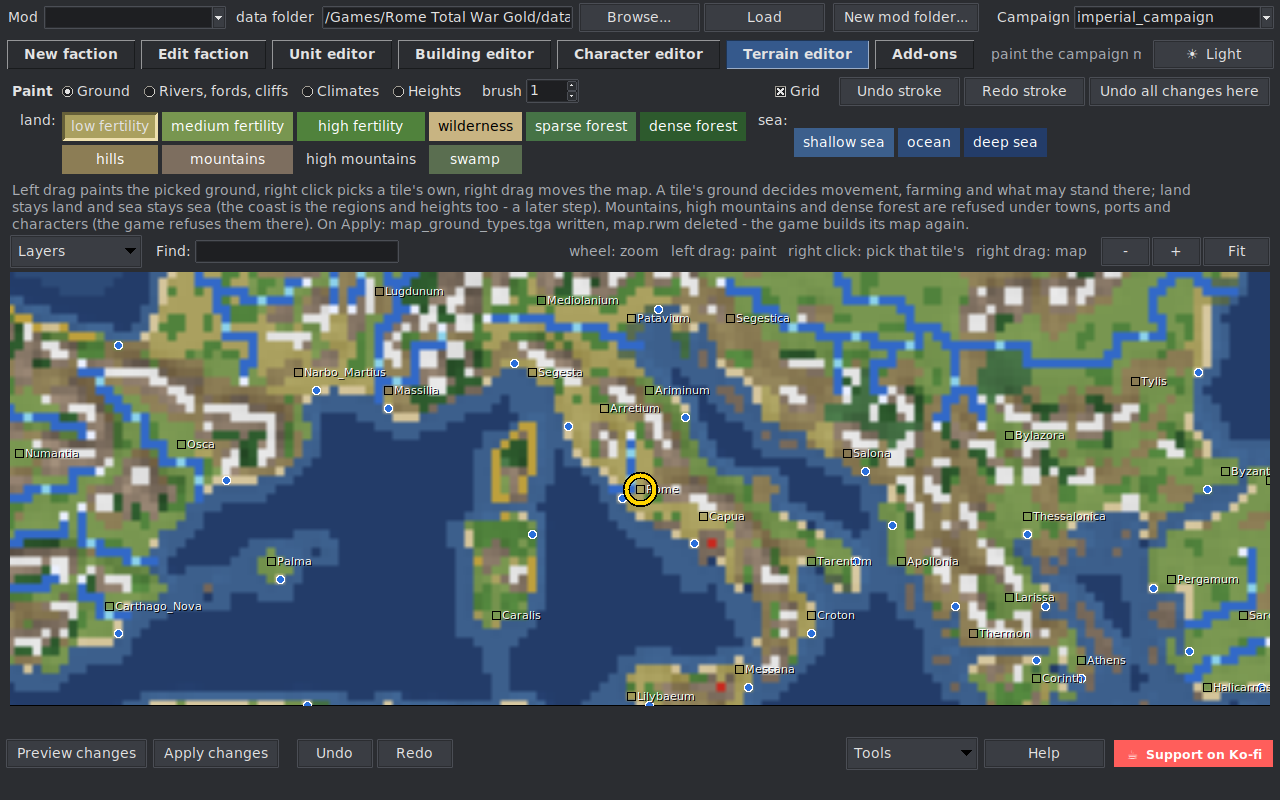Click the Find search field
This screenshot has width=1280, height=800.
[x=297, y=251]
